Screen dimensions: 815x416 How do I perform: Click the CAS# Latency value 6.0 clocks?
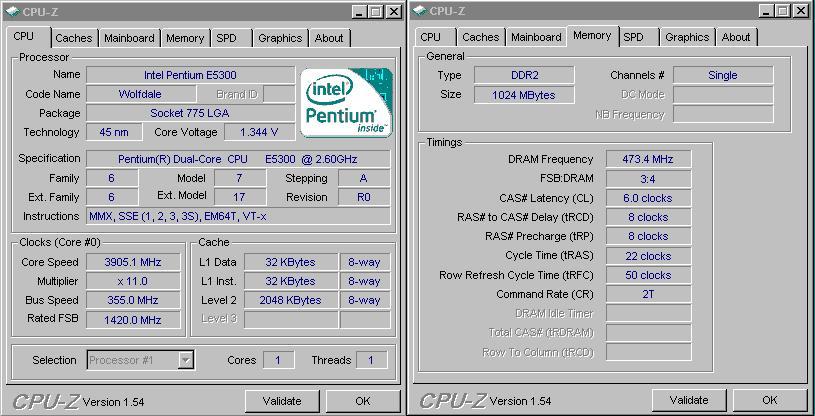[x=648, y=198]
